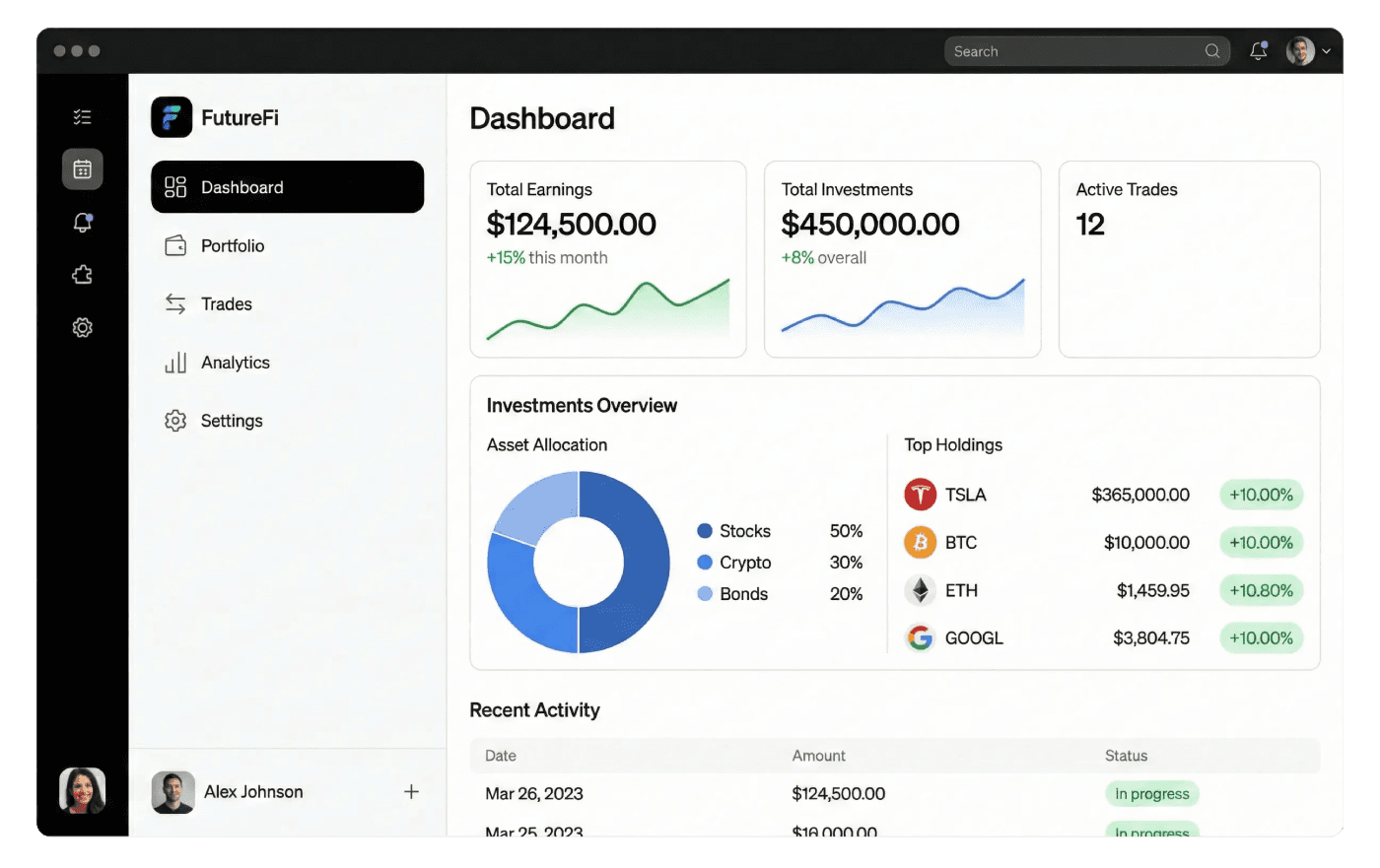Image resolution: width=1380 pixels, height=868 pixels.
Task: Open the Analytics section
Action: click(x=235, y=363)
